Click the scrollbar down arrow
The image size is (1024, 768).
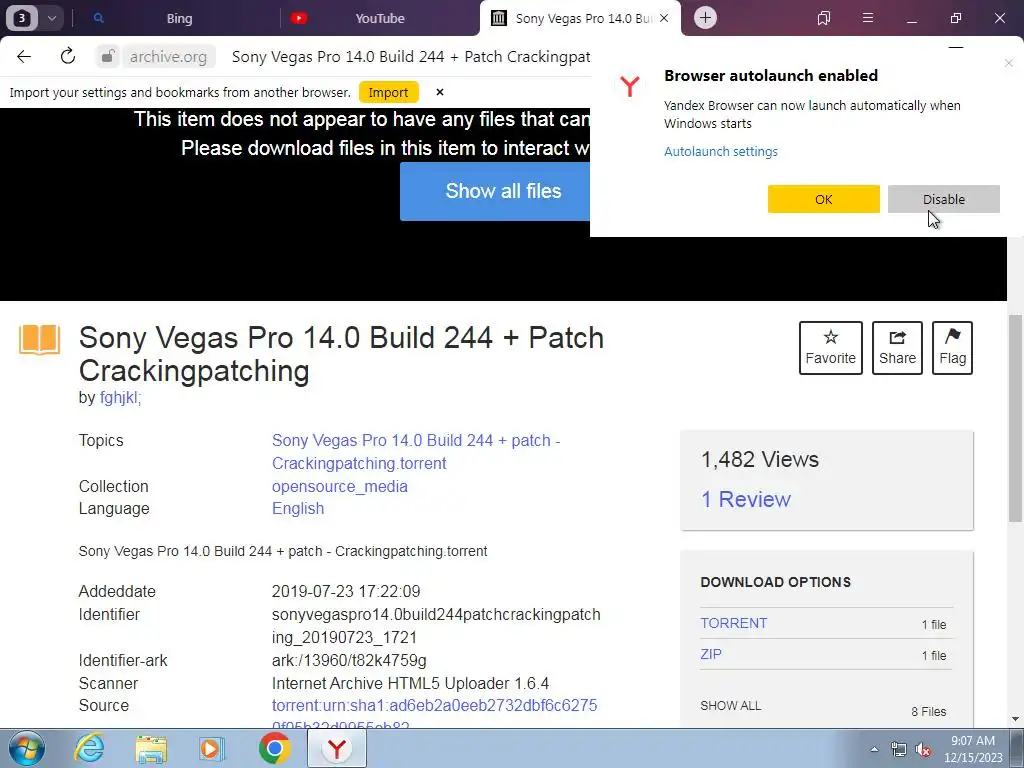point(1016,719)
